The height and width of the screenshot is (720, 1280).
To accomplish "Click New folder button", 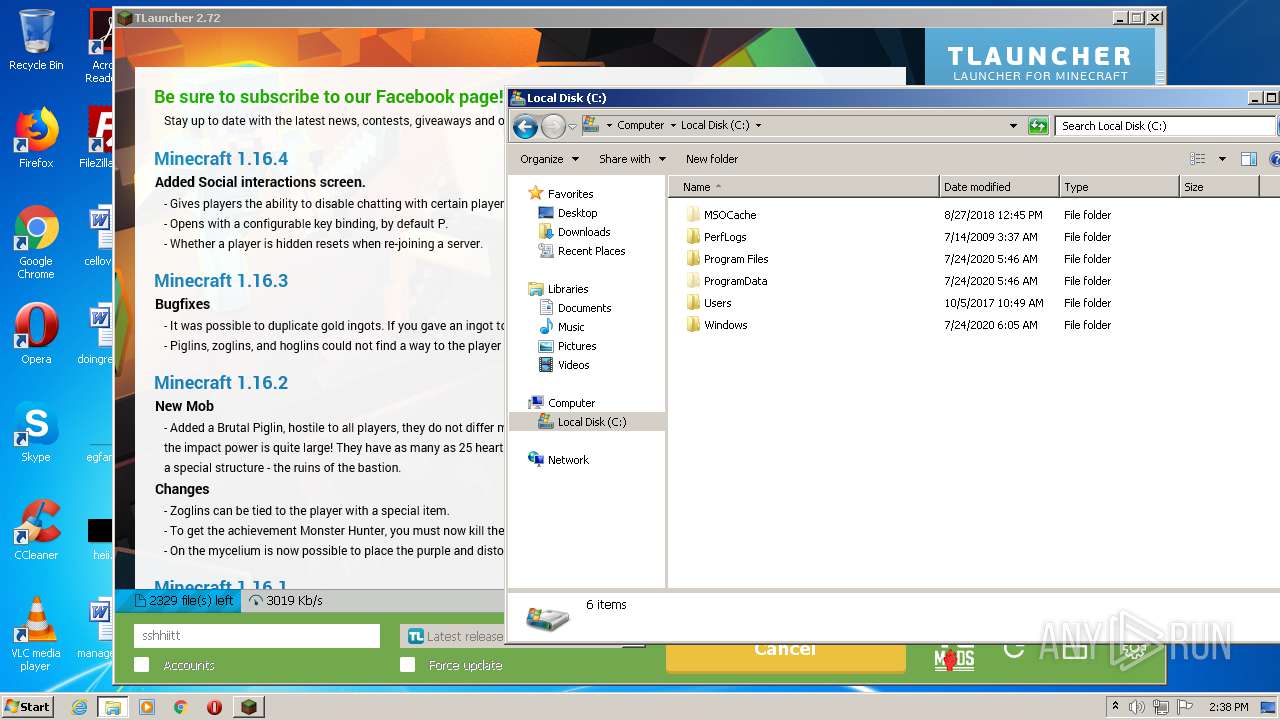I will tap(712, 159).
